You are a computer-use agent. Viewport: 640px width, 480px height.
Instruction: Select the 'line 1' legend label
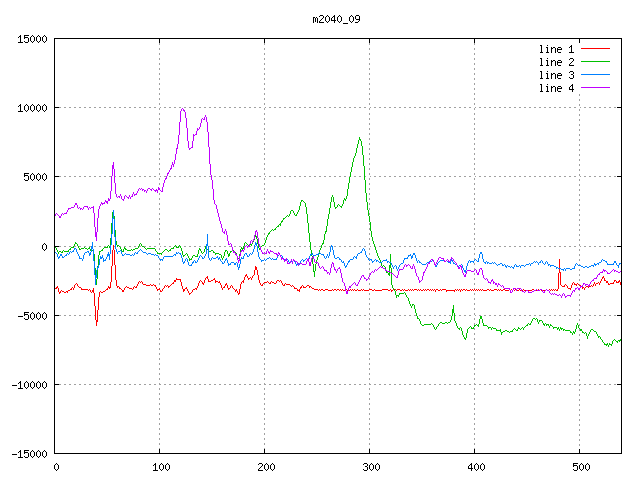pos(556,49)
